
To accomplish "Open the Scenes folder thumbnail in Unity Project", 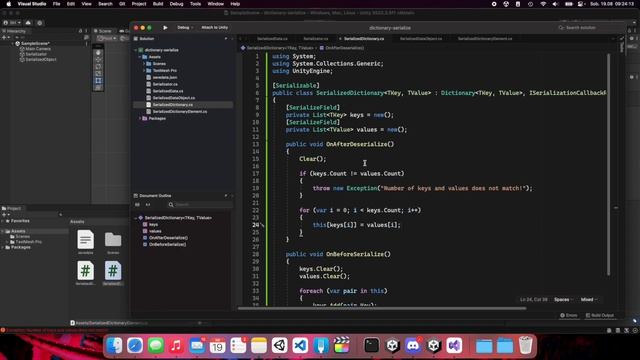I will click(113, 240).
